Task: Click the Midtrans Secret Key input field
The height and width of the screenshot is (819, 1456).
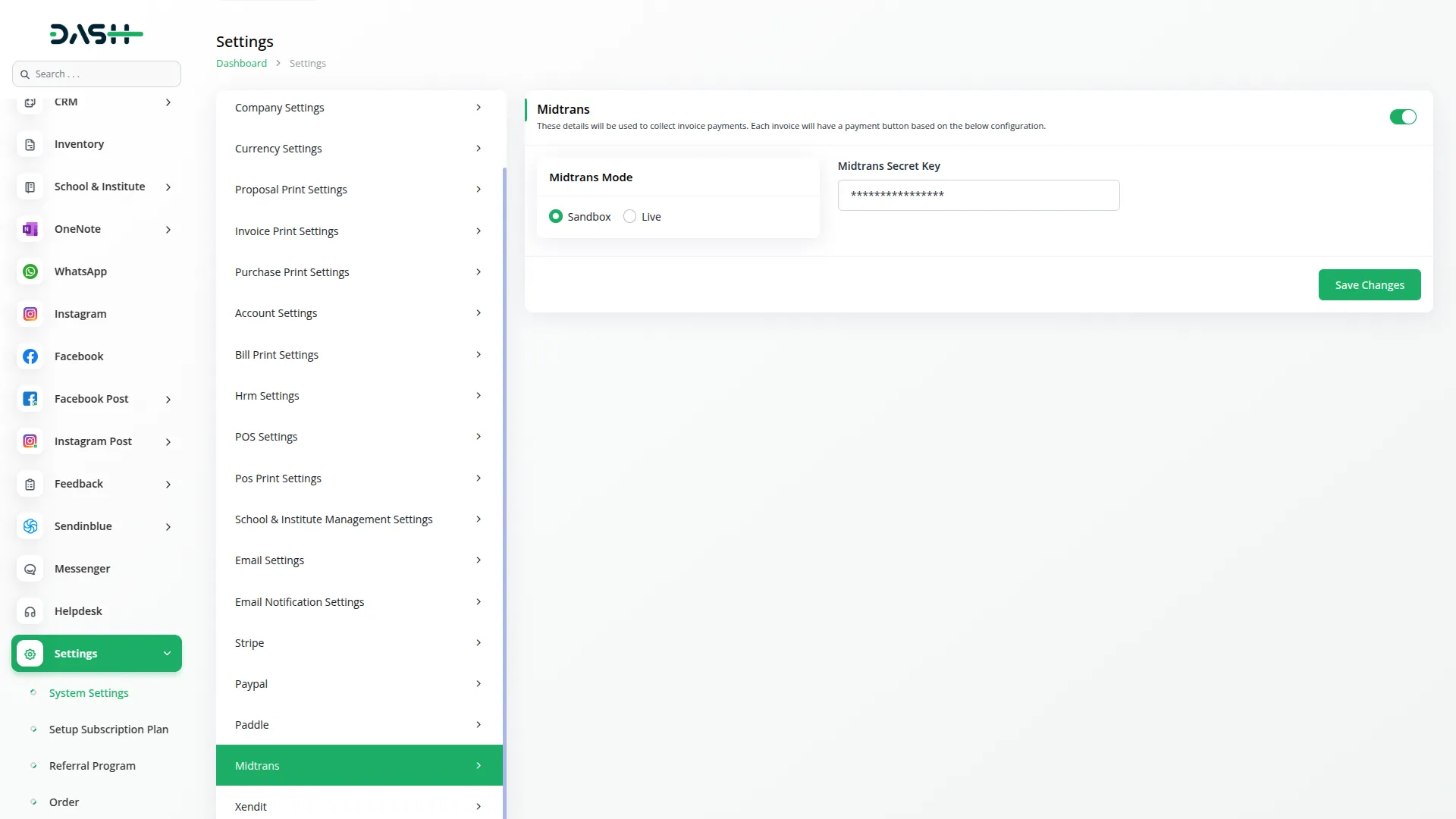Action: point(978,195)
